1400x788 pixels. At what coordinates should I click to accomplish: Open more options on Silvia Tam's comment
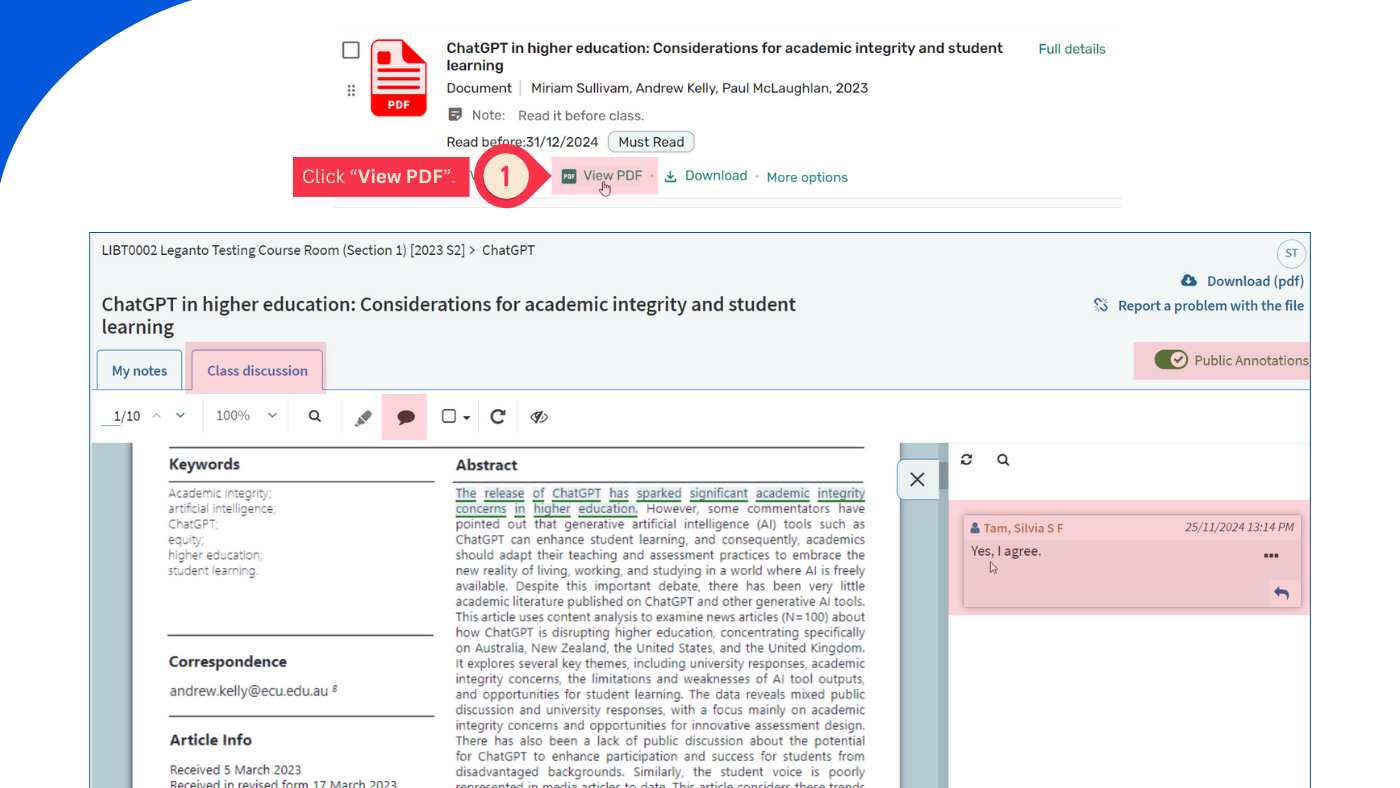[1271, 555]
